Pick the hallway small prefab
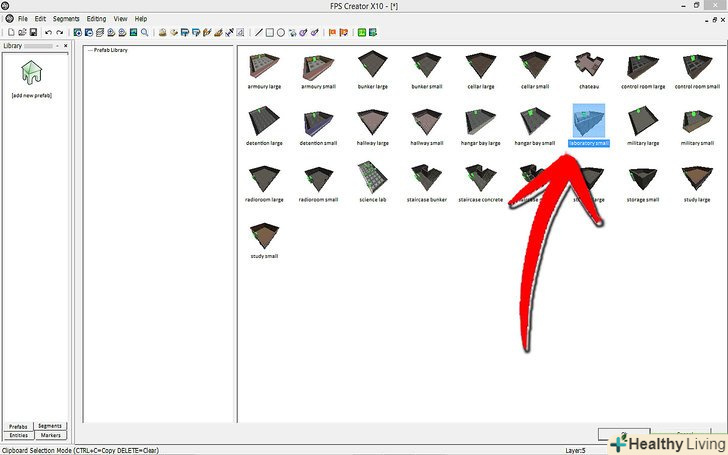The image size is (728, 455). point(427,126)
